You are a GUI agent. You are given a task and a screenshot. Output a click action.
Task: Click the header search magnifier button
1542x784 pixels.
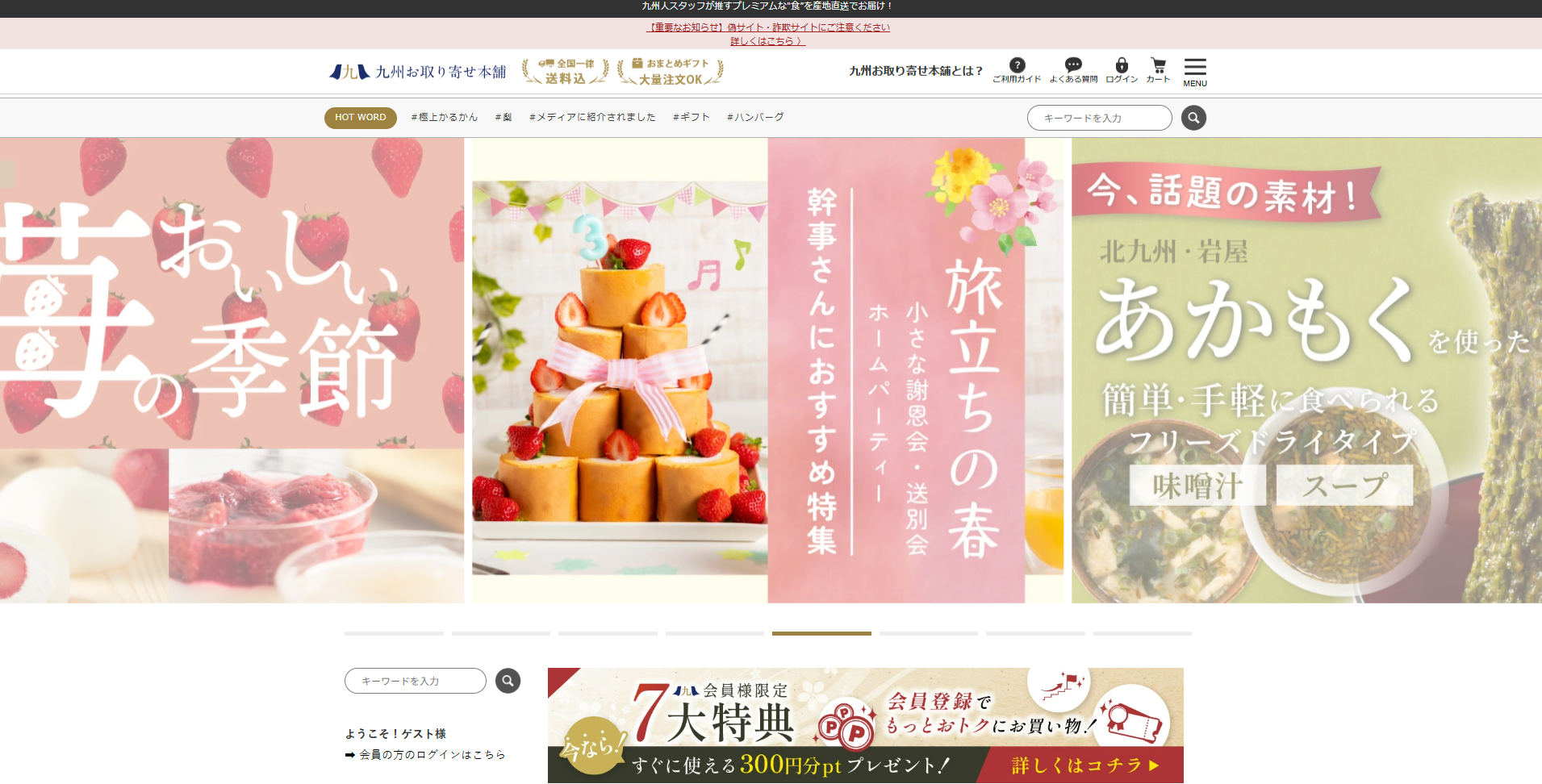(1193, 118)
